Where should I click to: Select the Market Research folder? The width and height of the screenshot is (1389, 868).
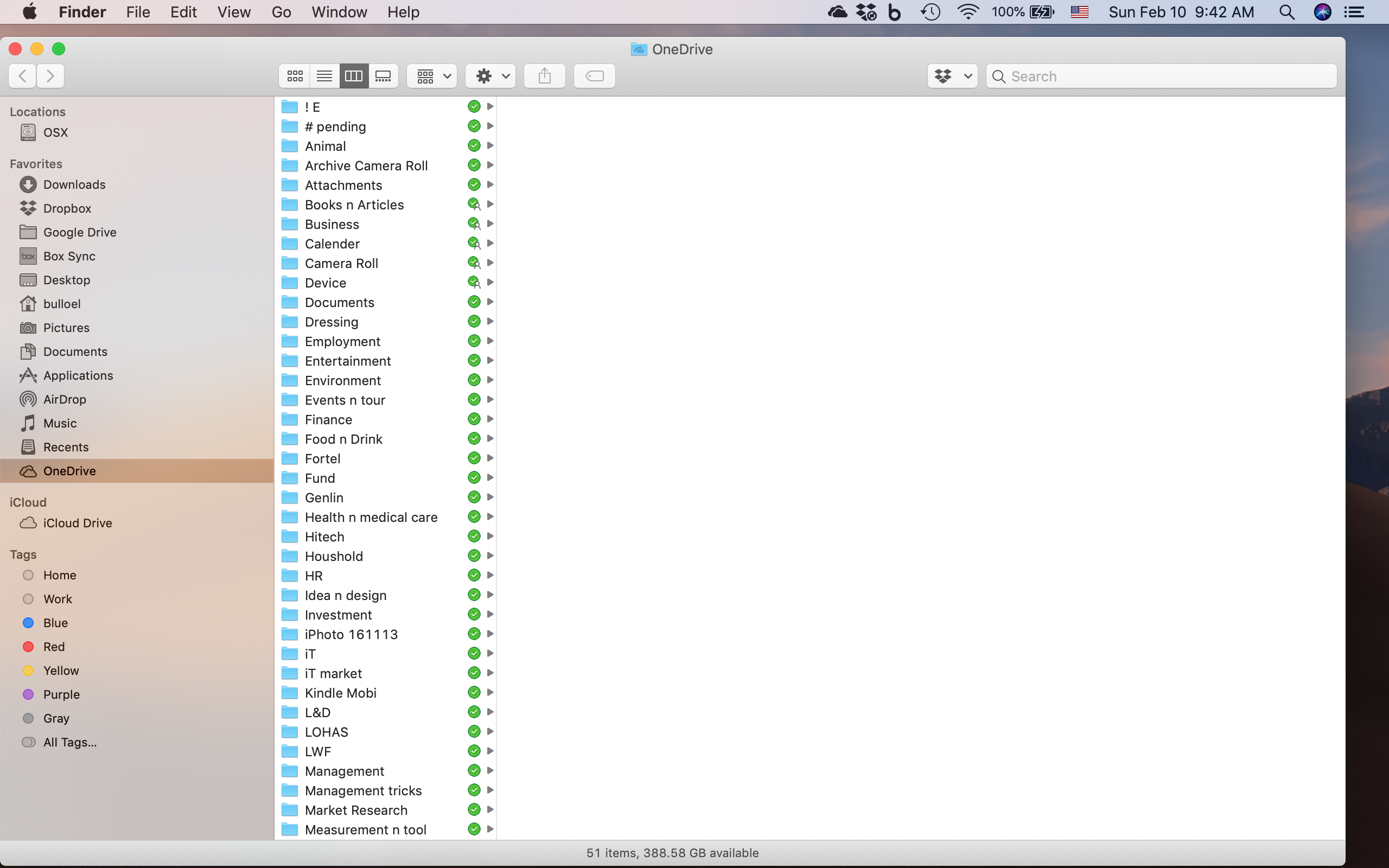[x=386, y=809]
